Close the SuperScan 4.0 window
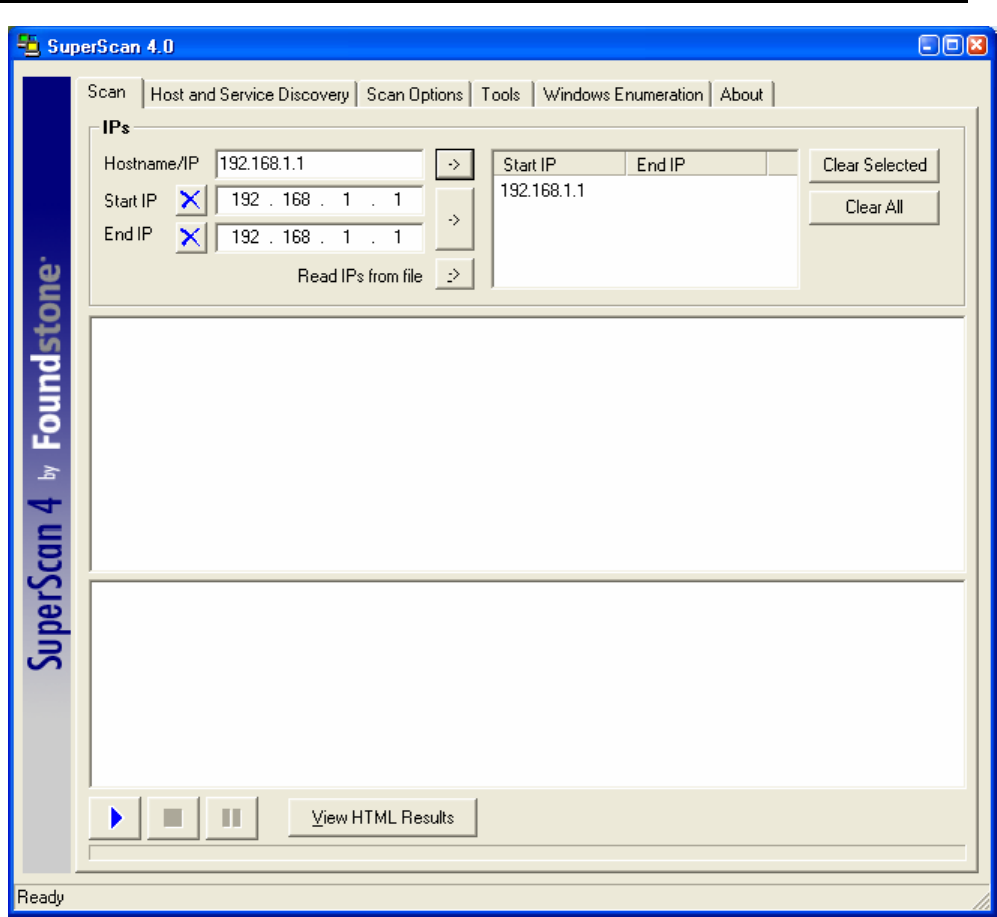 click(x=977, y=46)
